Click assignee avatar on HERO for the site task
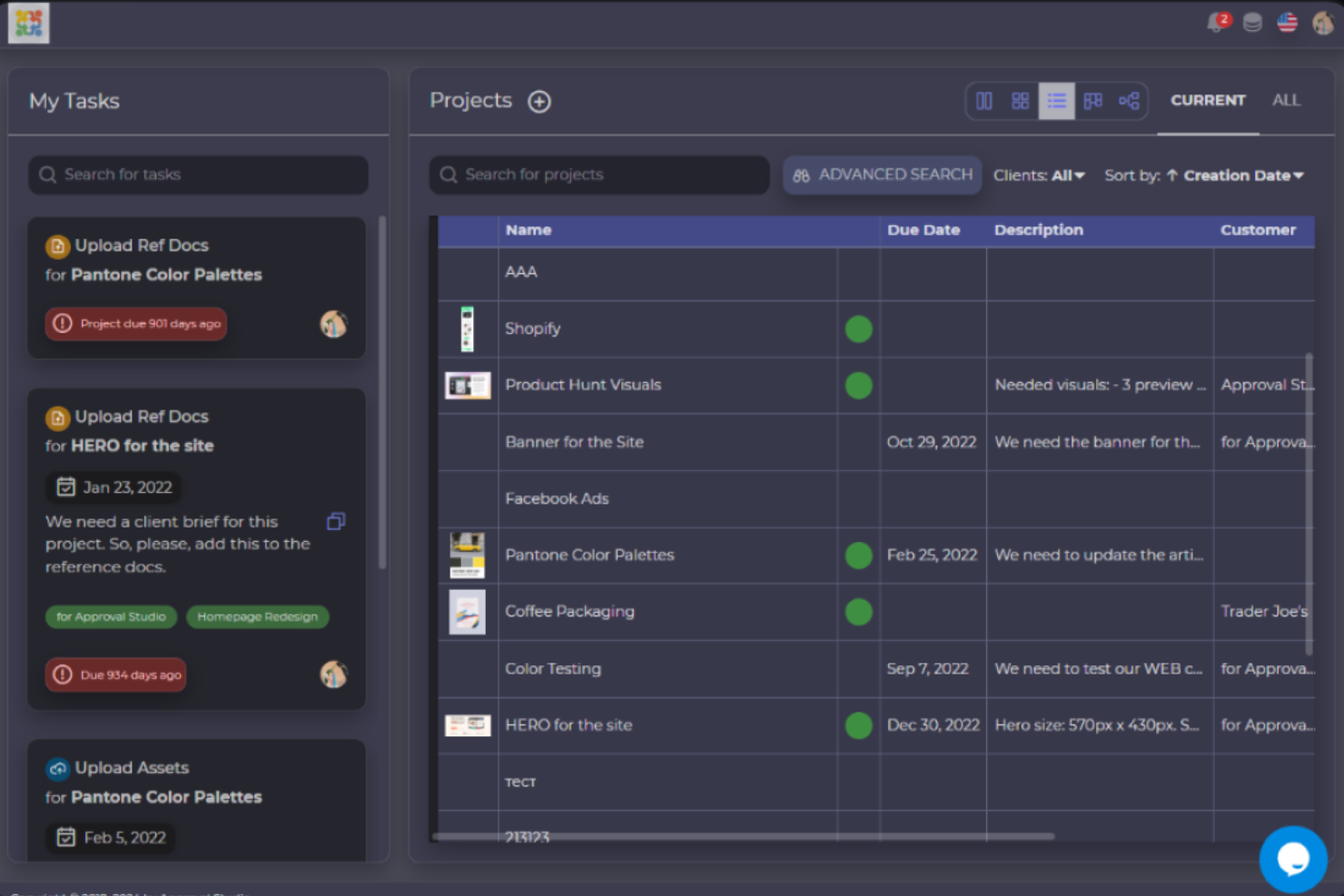The width and height of the screenshot is (1344, 896). [x=333, y=674]
